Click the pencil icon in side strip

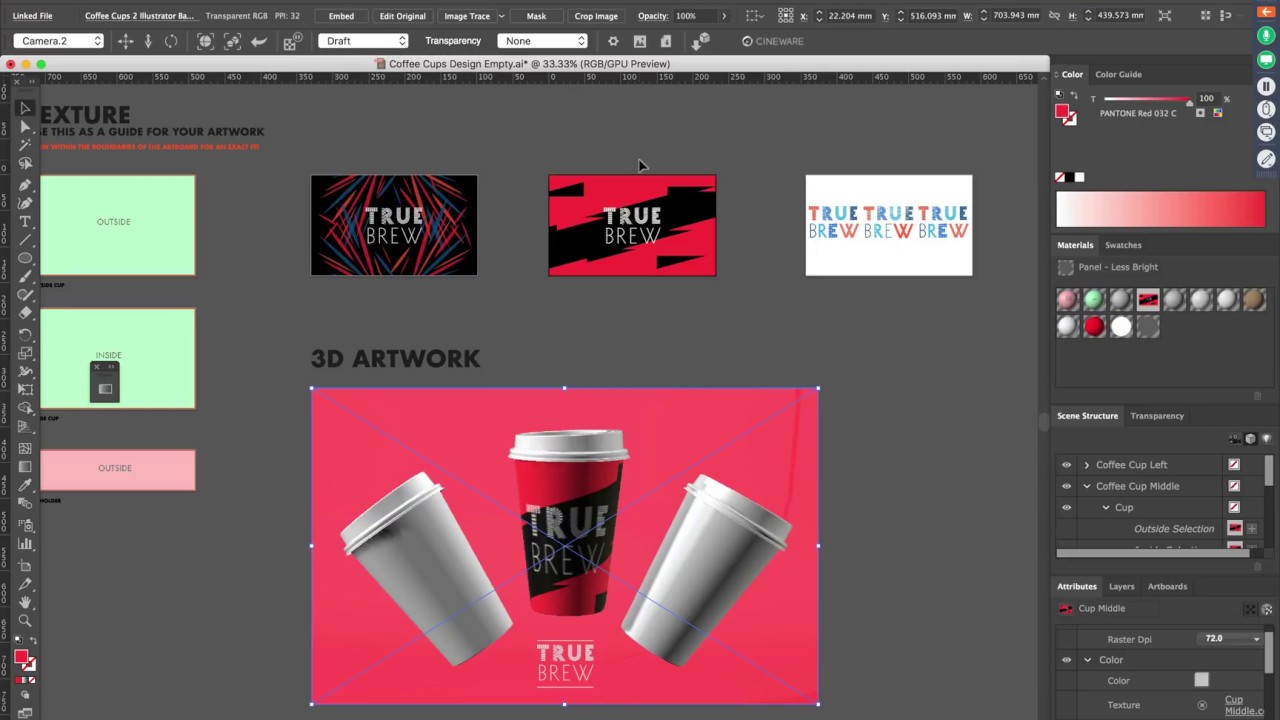(1266, 159)
